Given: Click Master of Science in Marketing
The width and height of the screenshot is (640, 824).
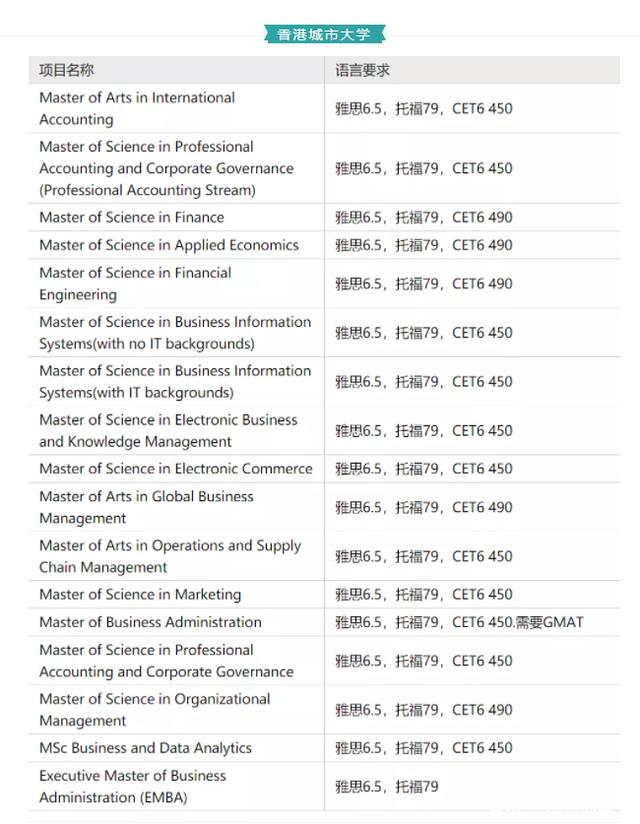Looking at the screenshot, I should [x=140, y=594].
